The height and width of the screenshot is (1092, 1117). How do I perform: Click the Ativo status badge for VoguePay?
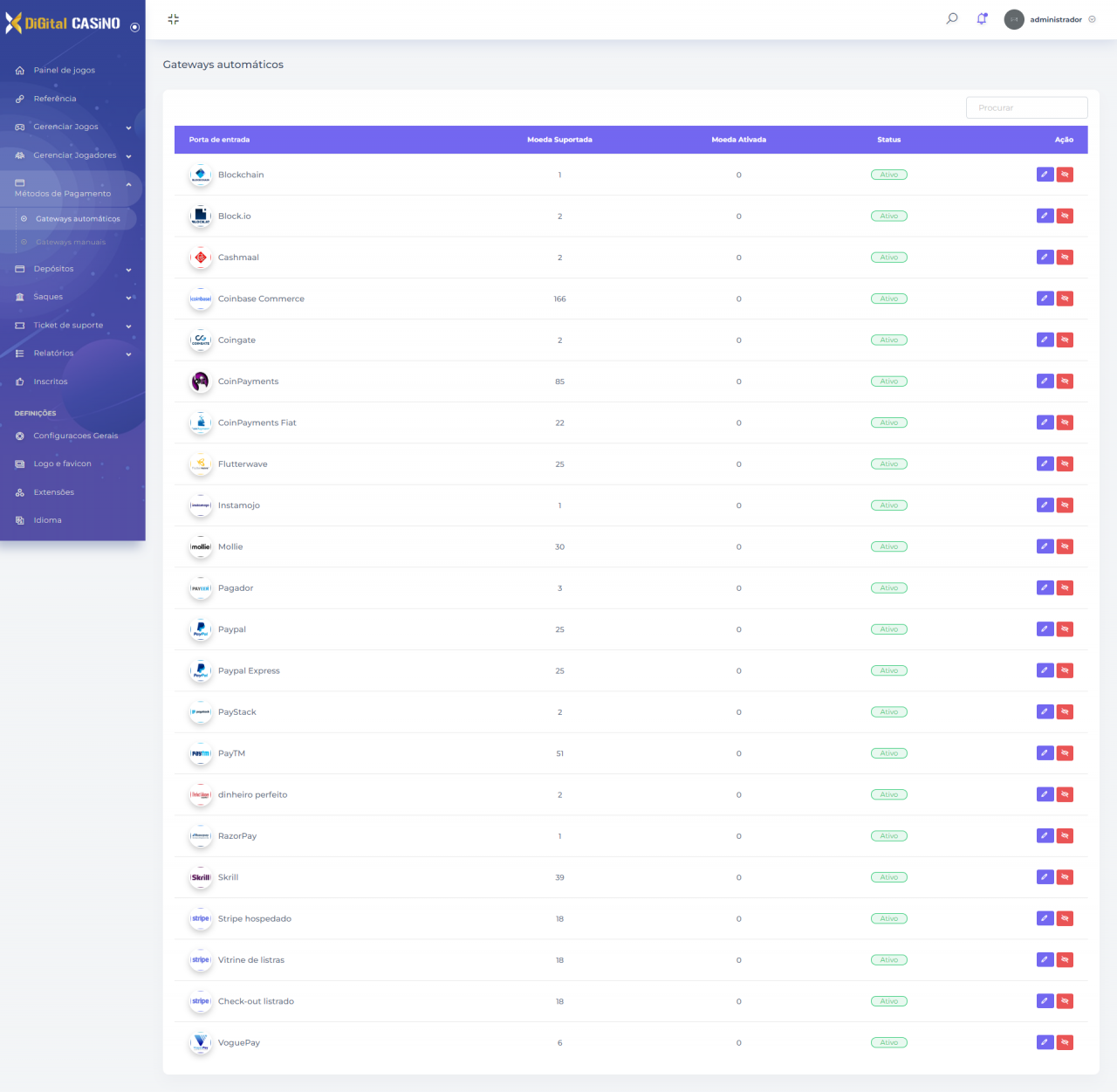click(x=888, y=1042)
